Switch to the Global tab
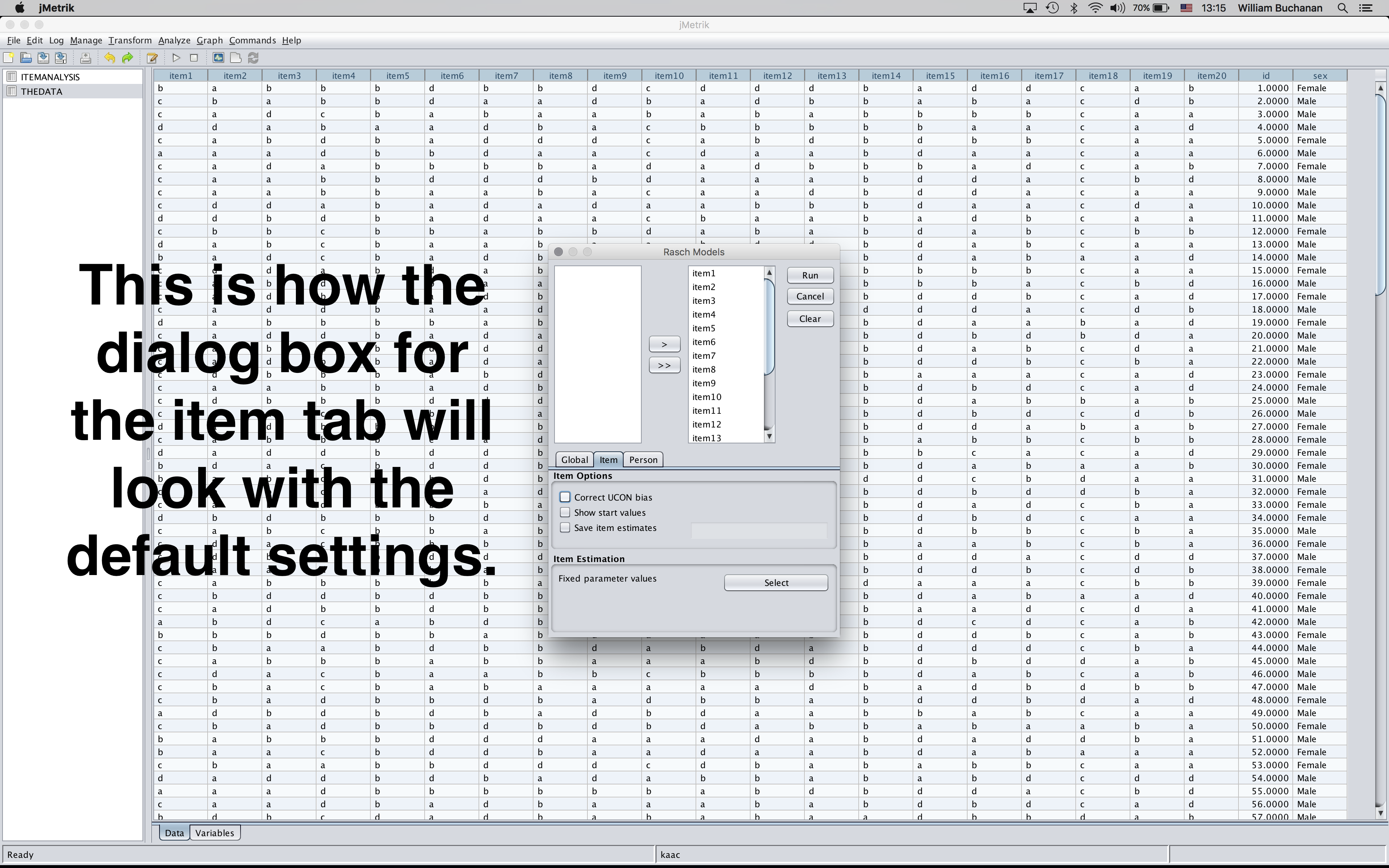The height and width of the screenshot is (868, 1389). [574, 459]
